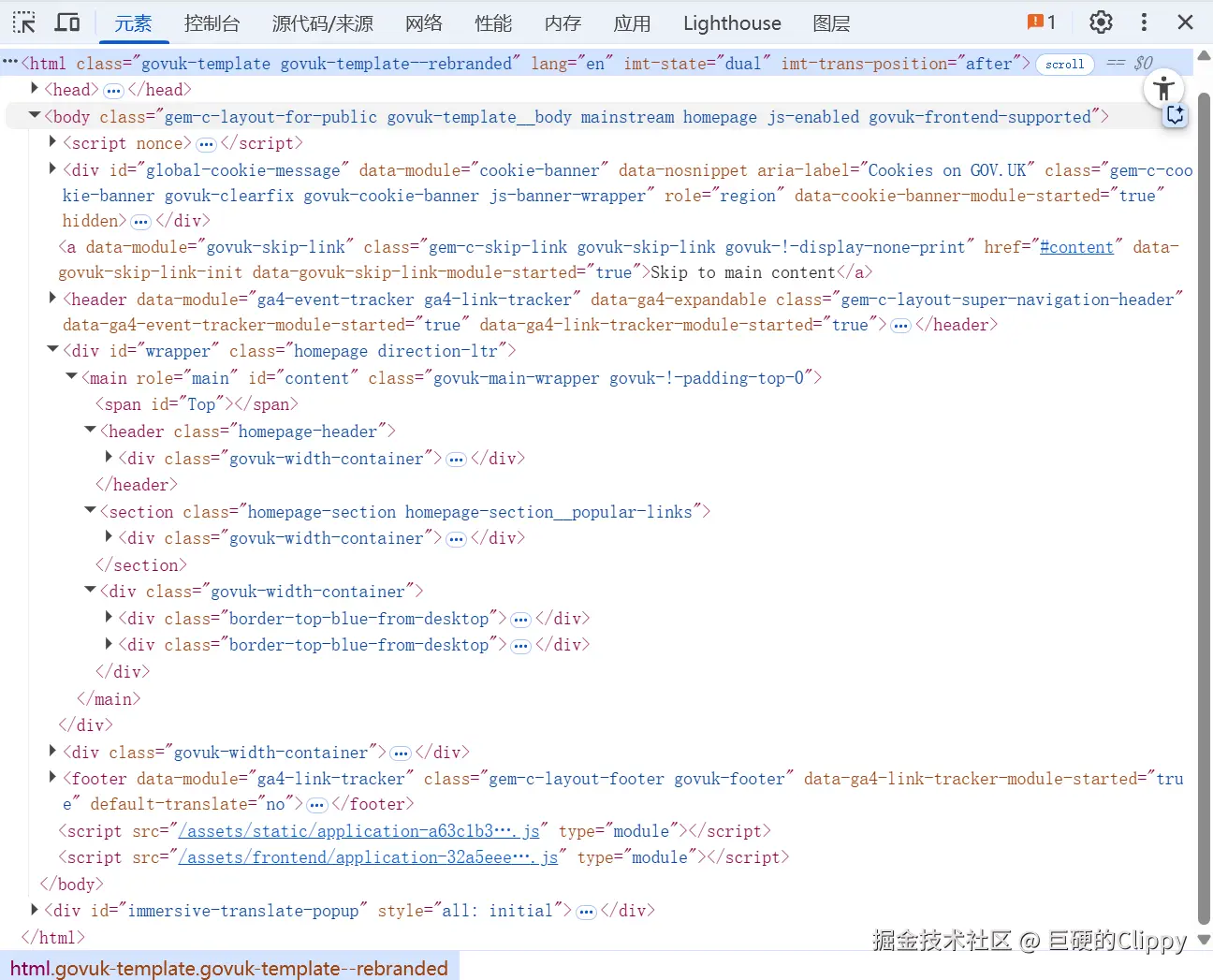Collapse the body element
The image size is (1213, 980).
click(35, 116)
